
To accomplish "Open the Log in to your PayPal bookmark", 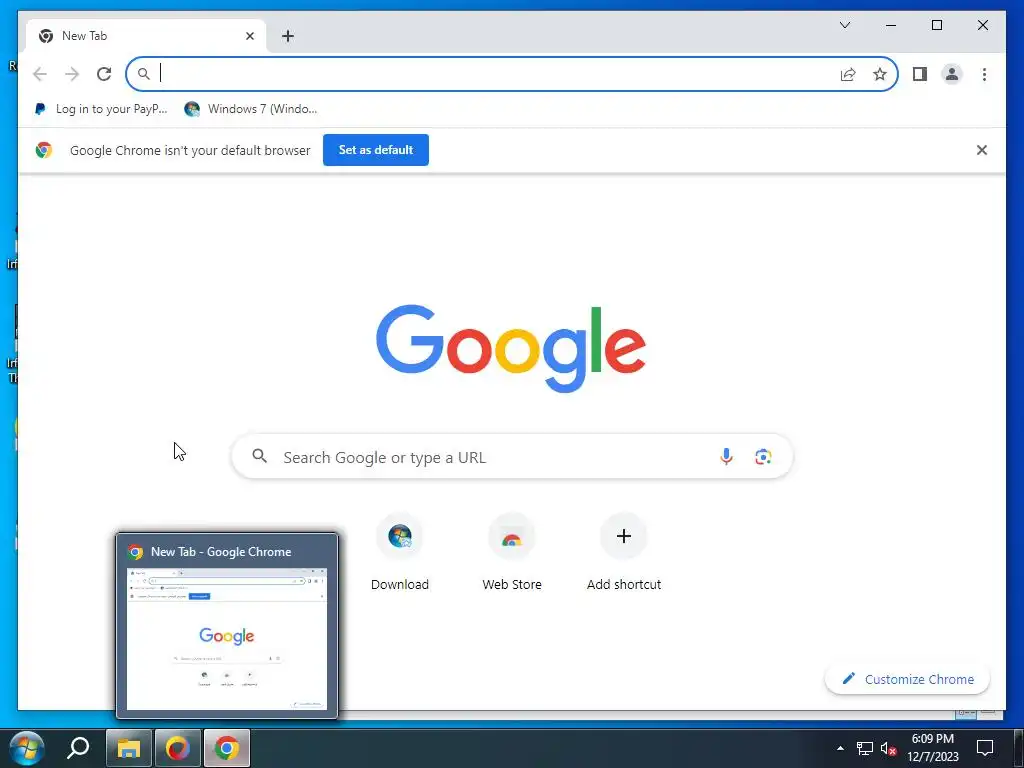I will (101, 109).
